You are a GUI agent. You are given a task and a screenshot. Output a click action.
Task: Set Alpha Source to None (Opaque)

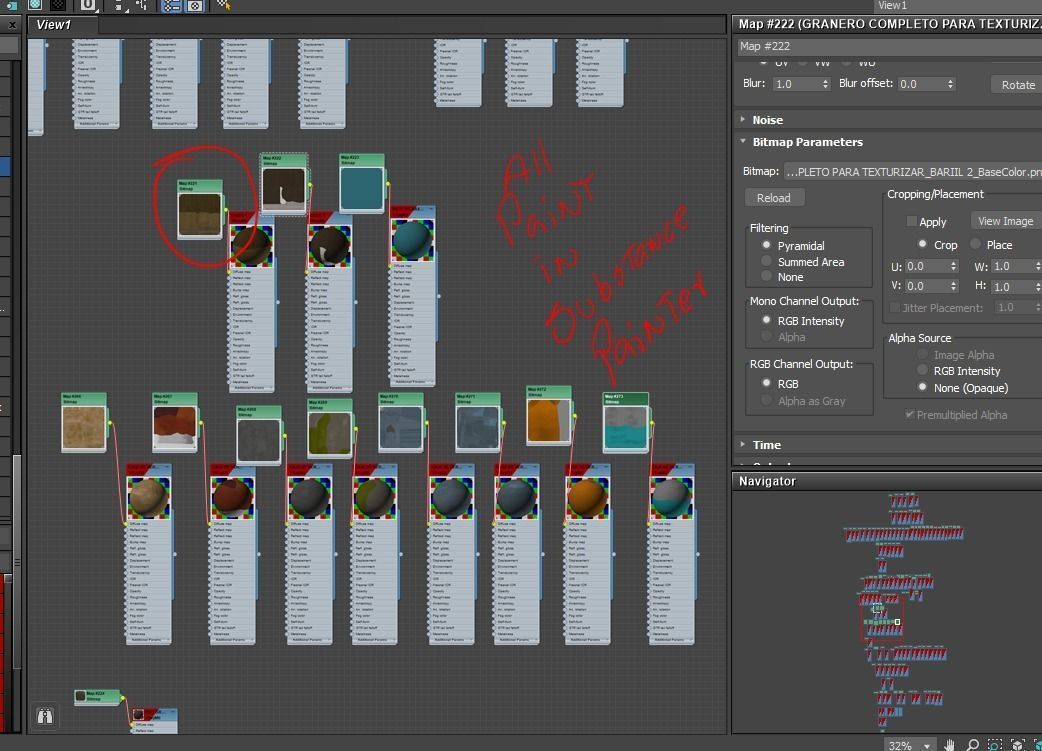922,387
